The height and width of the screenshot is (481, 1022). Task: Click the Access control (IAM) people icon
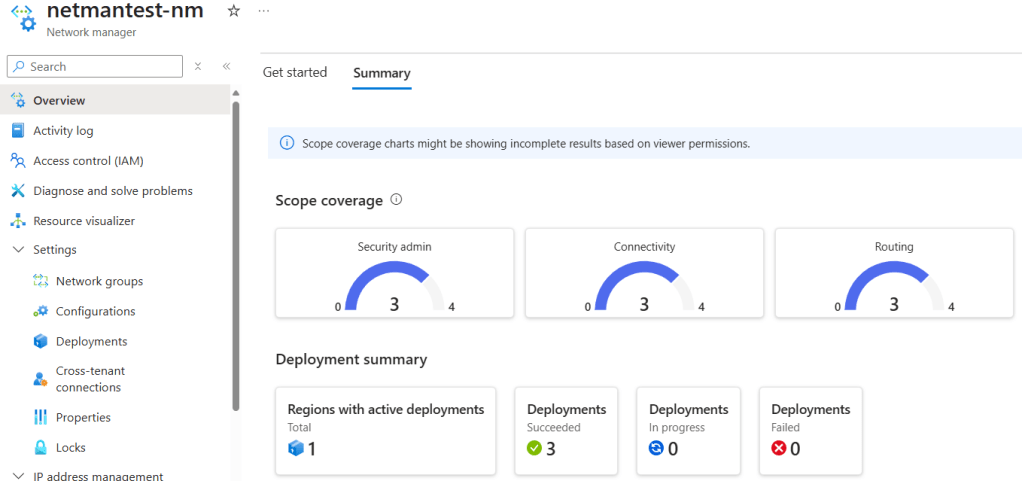pyautogui.click(x=18, y=160)
